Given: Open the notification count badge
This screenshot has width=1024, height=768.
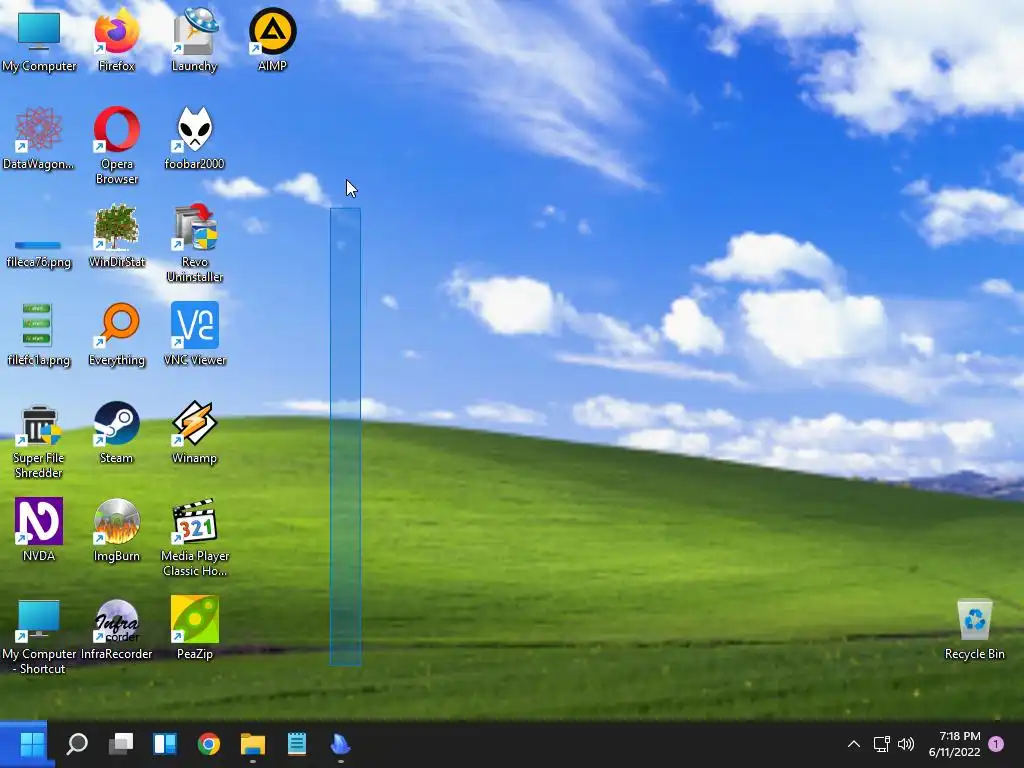Looking at the screenshot, I should point(996,744).
